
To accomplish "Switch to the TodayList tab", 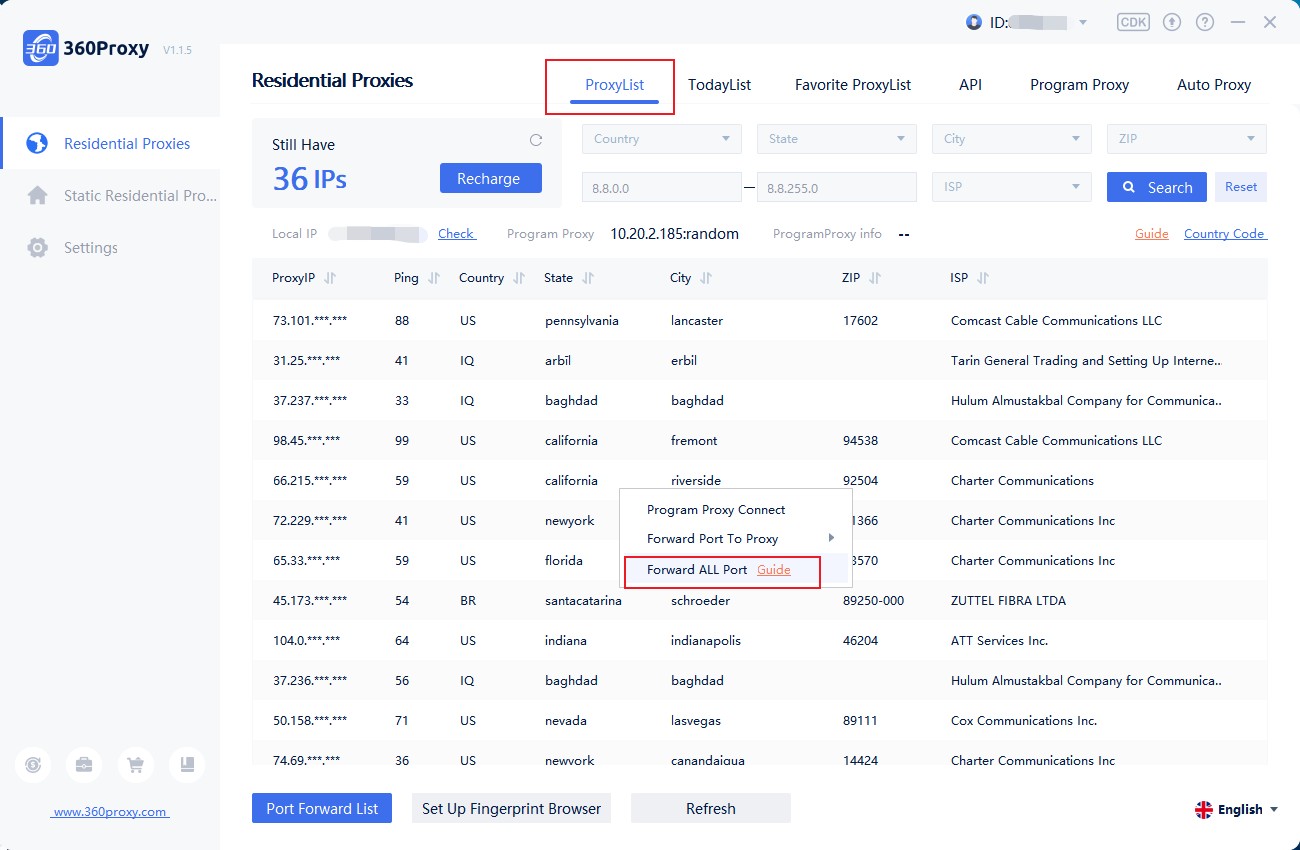I will [x=719, y=85].
